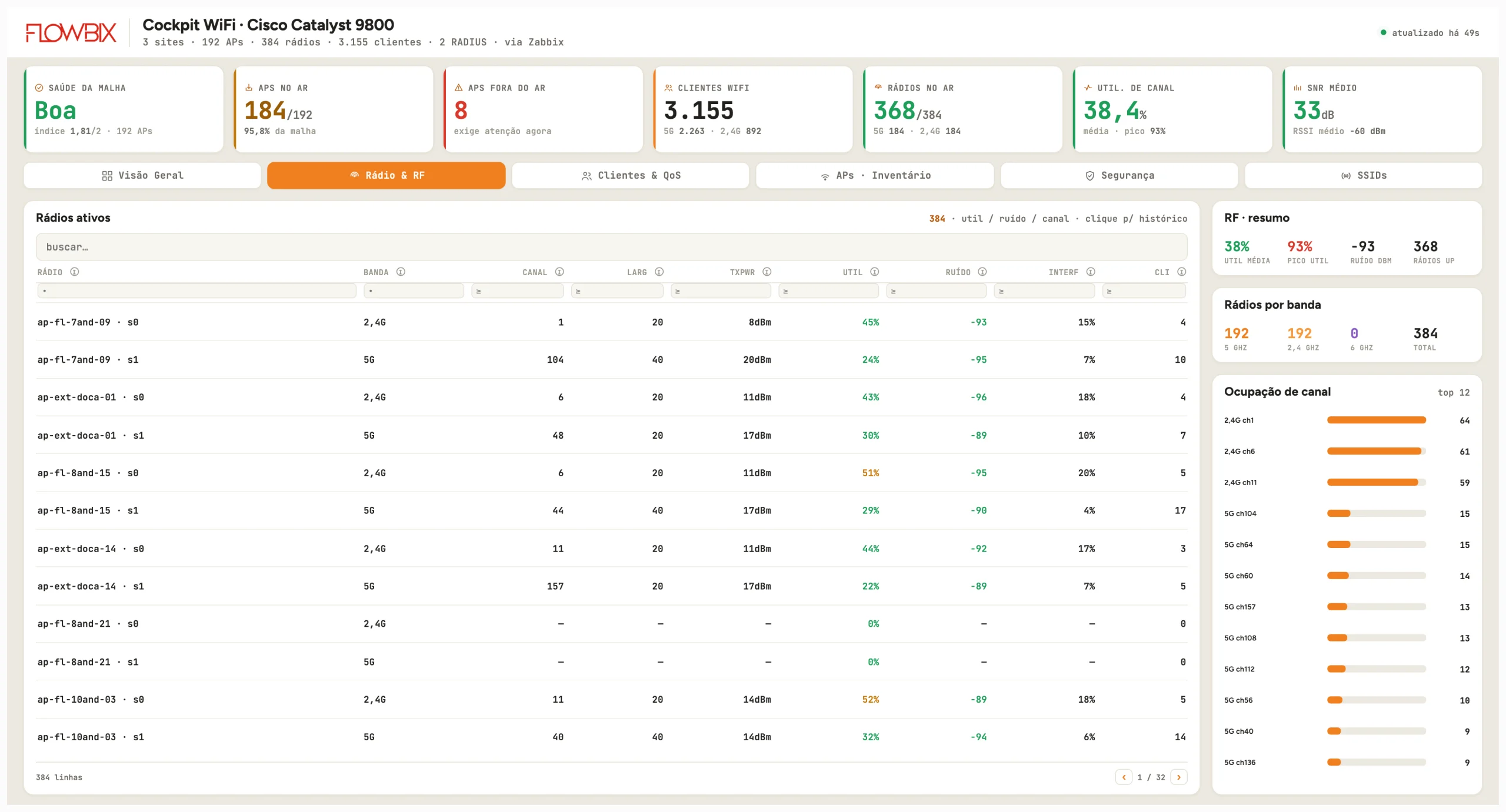Click the UTIL minimum filter field

pos(828,290)
